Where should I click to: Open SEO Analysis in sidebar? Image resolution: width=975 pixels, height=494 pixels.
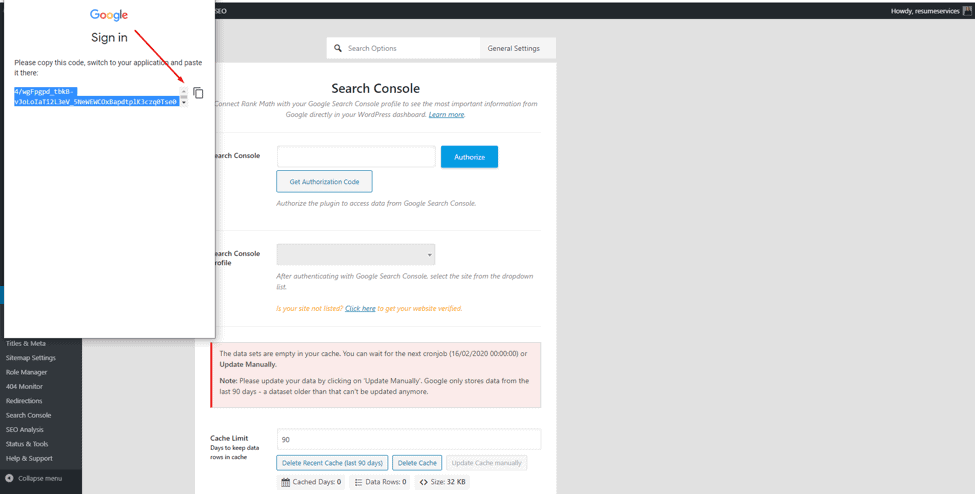[24, 429]
